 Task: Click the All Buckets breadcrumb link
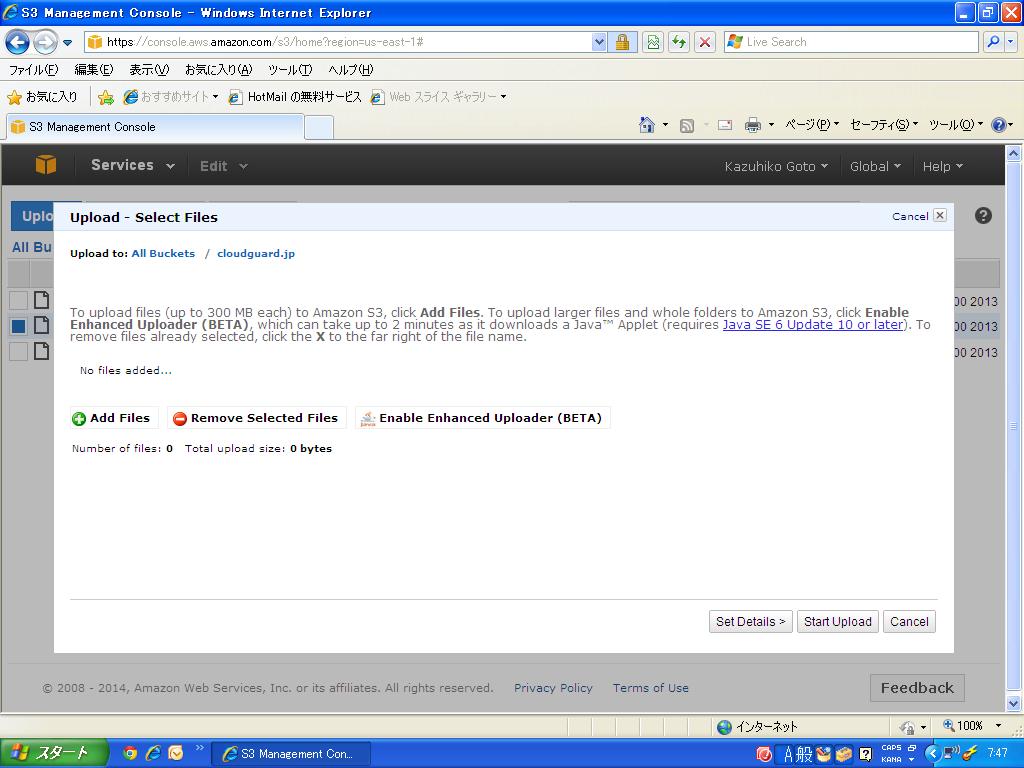163,253
